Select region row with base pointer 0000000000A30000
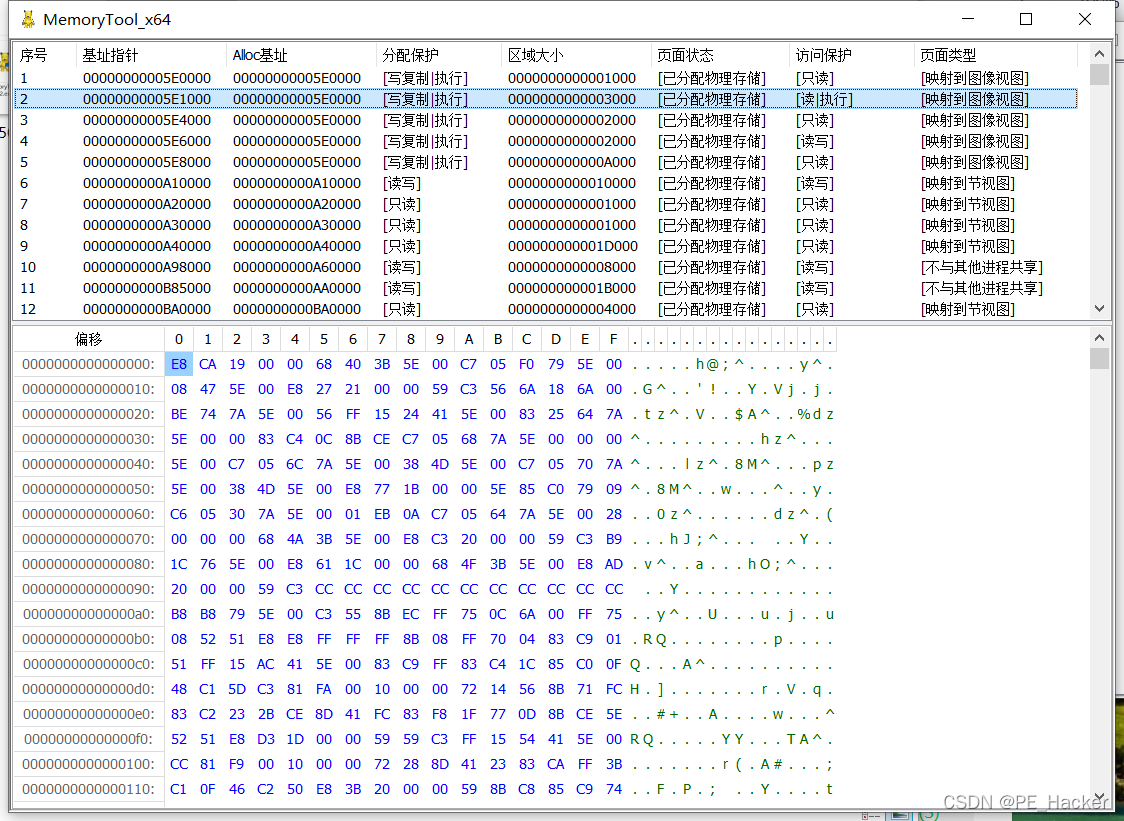This screenshot has width=1124, height=821. point(546,225)
